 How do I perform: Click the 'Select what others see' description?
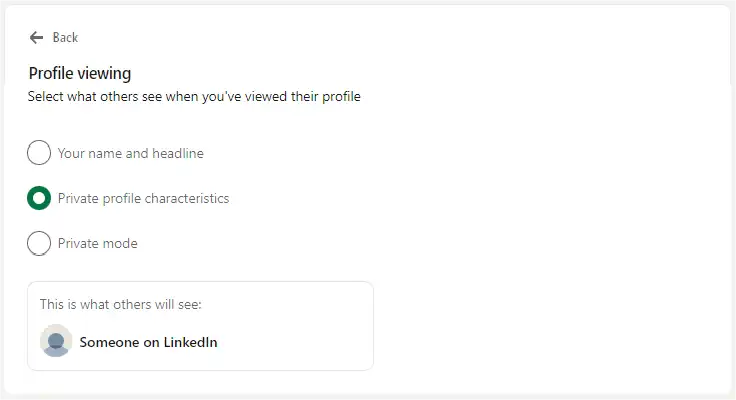click(x=194, y=97)
